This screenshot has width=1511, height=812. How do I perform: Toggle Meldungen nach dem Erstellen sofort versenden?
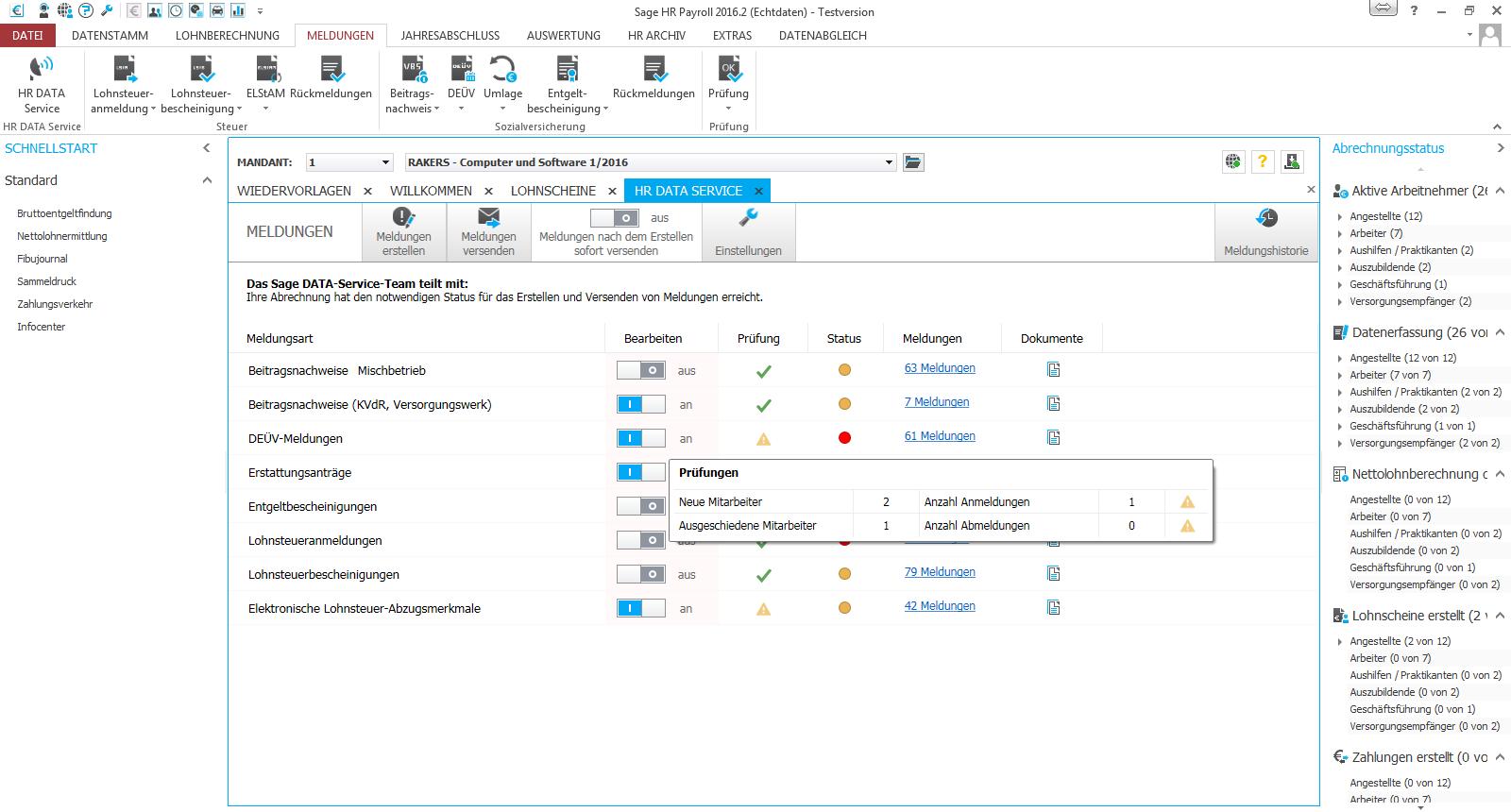click(615, 218)
